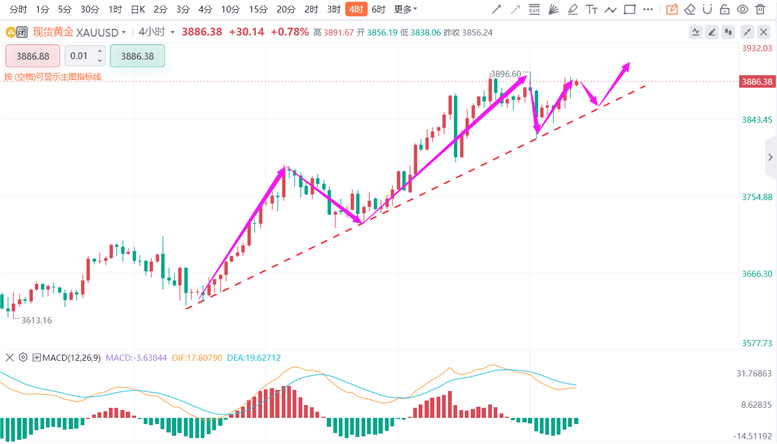Increase the 0.01 lot size stepper
The height and width of the screenshot is (444, 777).
click(98, 52)
